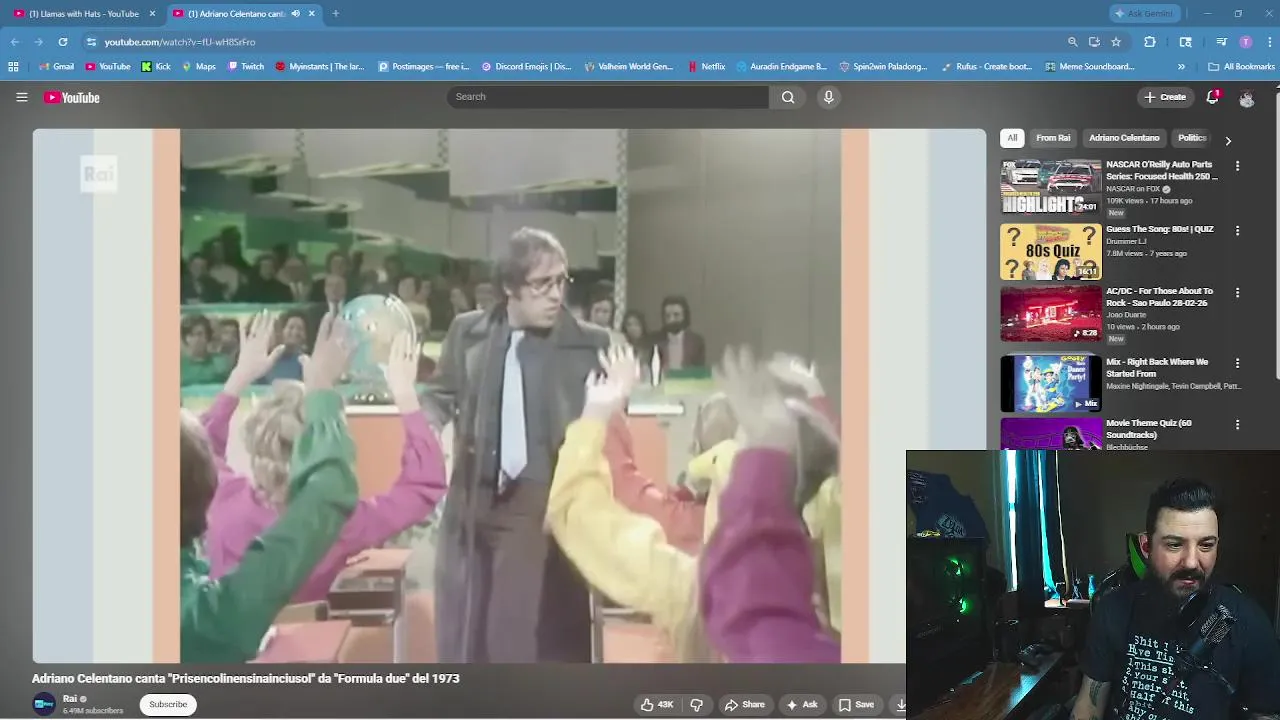Open options for Movie Theme Quiz video
This screenshot has width=1280, height=720.
[1237, 425]
